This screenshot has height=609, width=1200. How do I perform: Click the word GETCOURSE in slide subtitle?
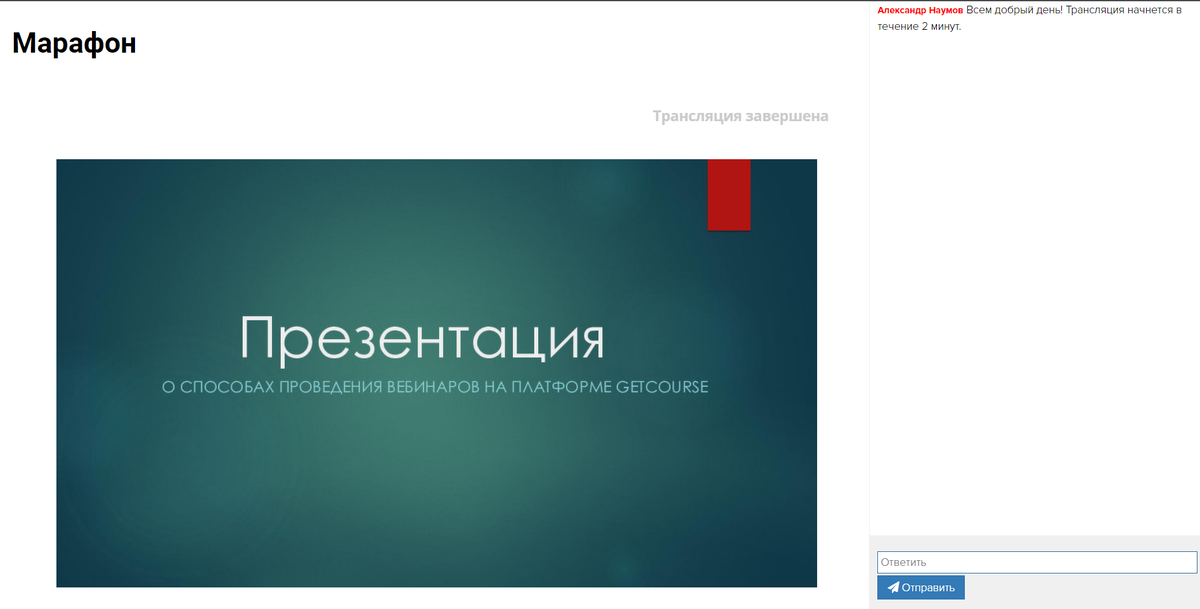tap(662, 387)
